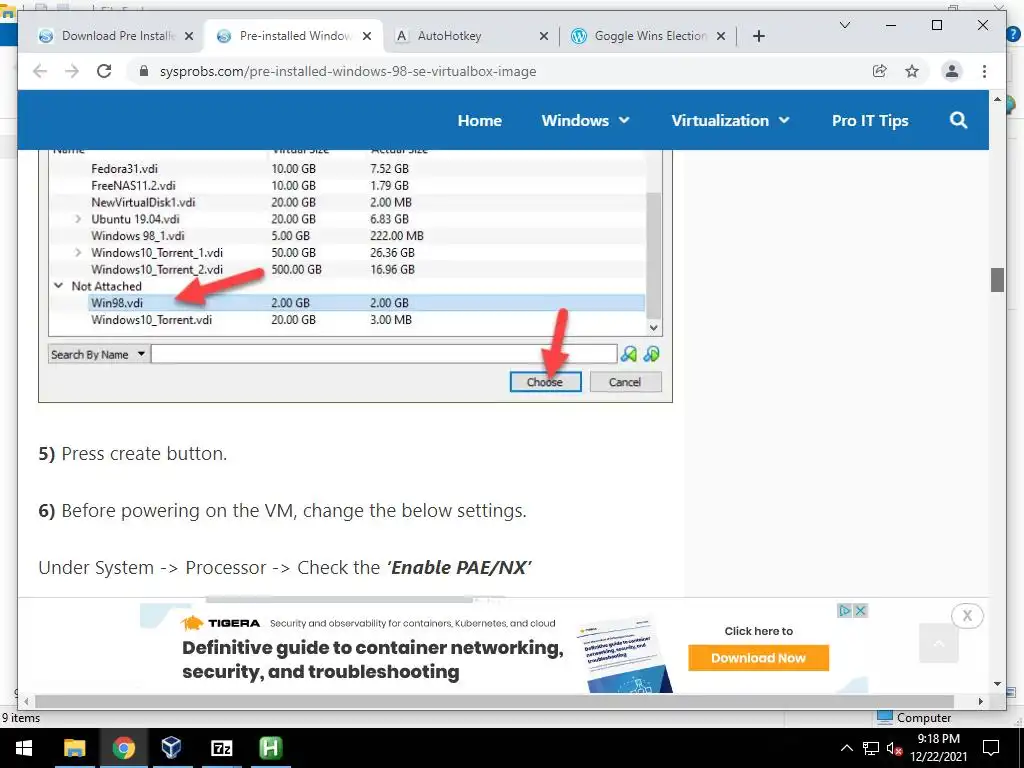Expand the Virtualization navigation menu

pyautogui.click(x=730, y=120)
